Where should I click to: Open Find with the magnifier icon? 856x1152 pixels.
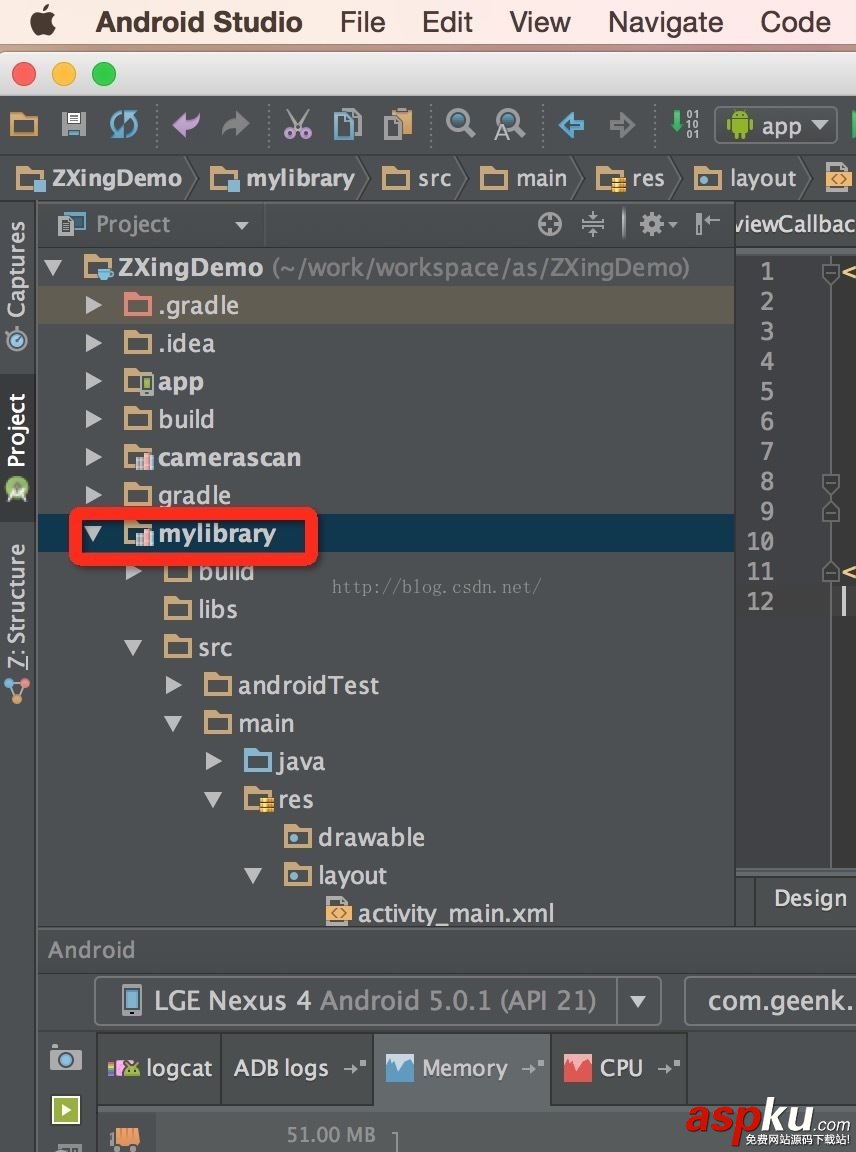click(460, 124)
